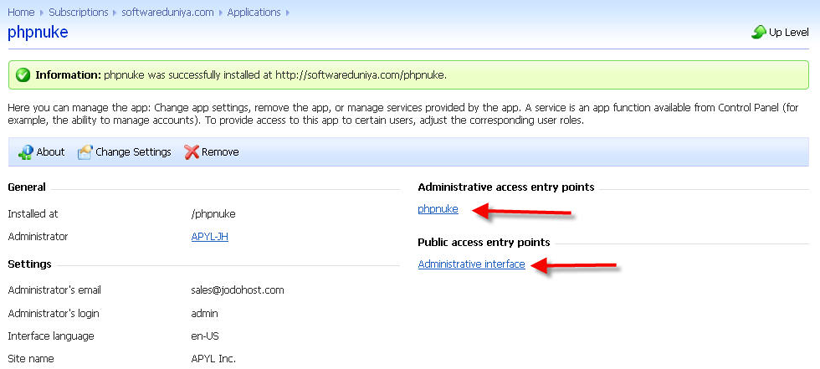Navigate to Home breadcrumb
The width and height of the screenshot is (820, 369).
coord(21,12)
